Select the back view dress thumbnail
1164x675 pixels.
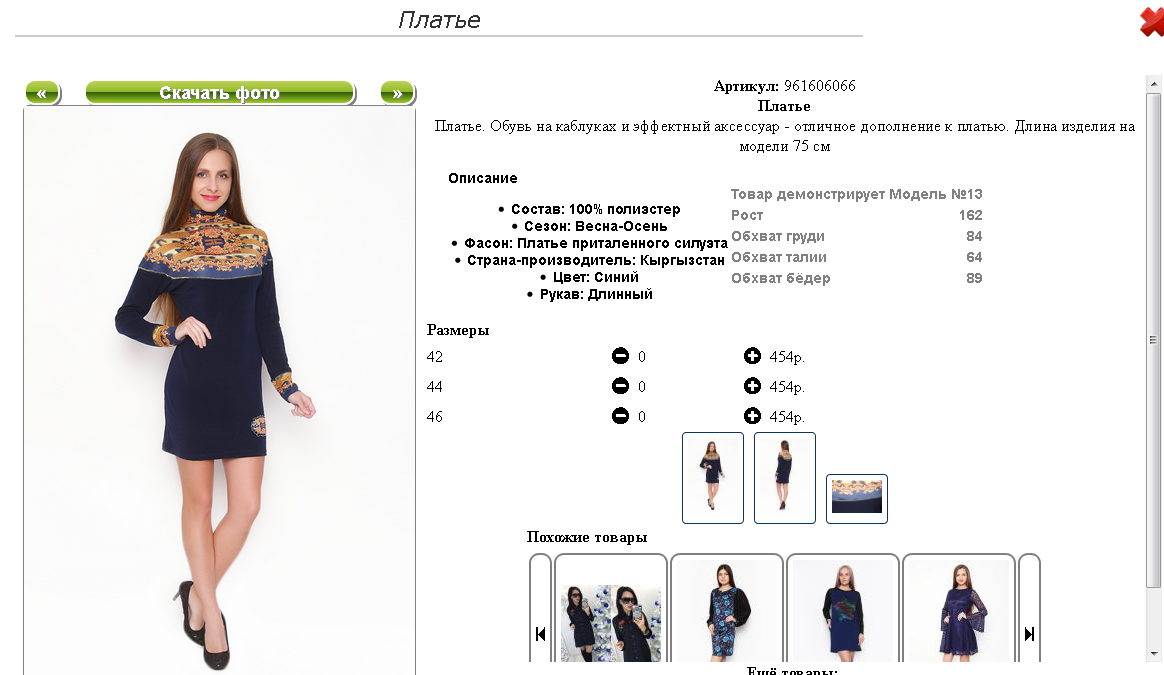[785, 477]
